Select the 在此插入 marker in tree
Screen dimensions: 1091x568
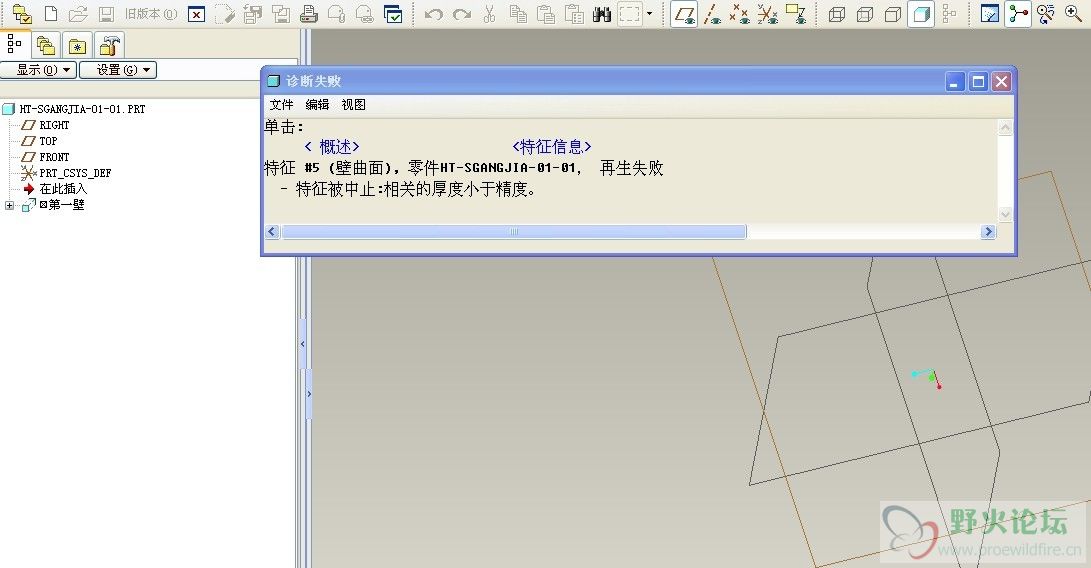(55, 189)
